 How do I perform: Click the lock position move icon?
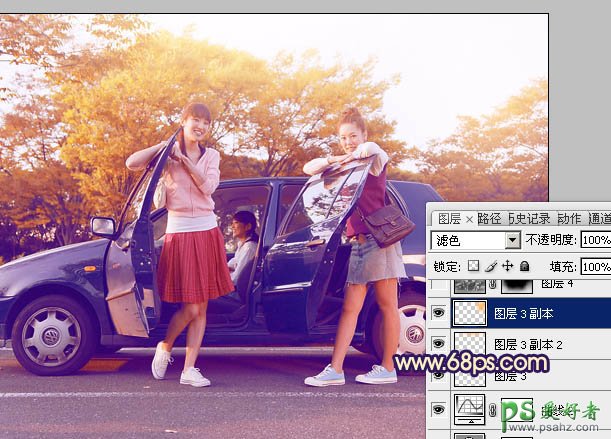coord(507,267)
